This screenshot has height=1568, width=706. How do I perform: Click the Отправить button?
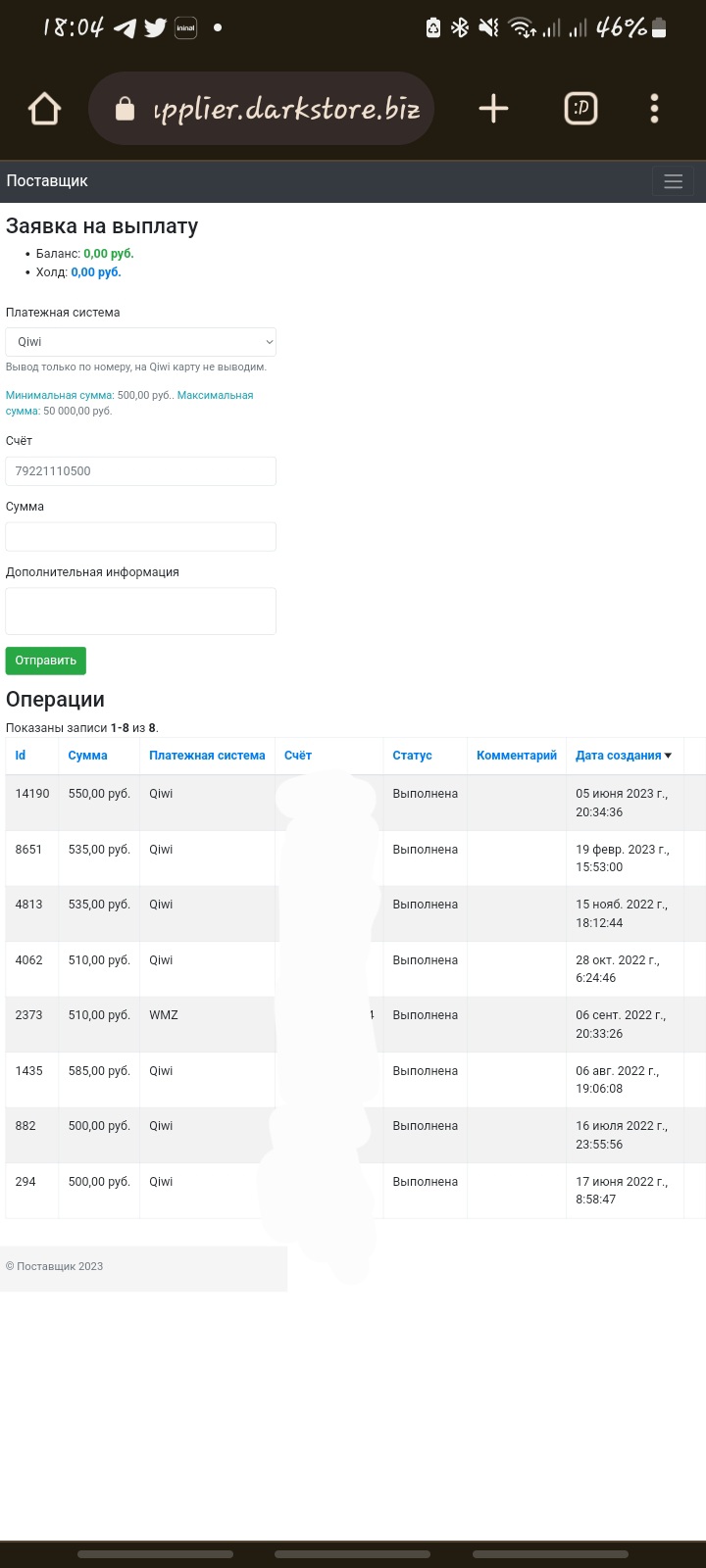point(46,661)
